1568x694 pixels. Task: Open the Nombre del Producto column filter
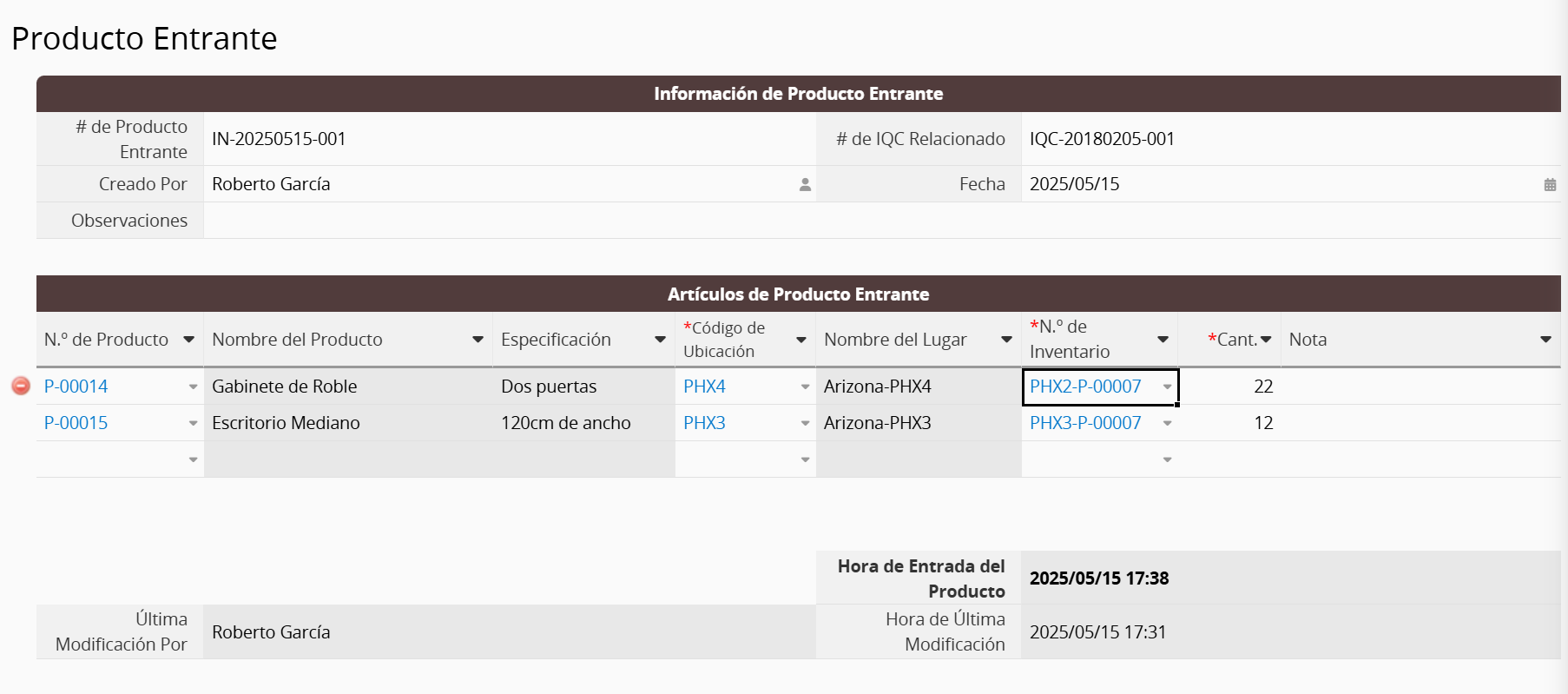[x=478, y=340]
